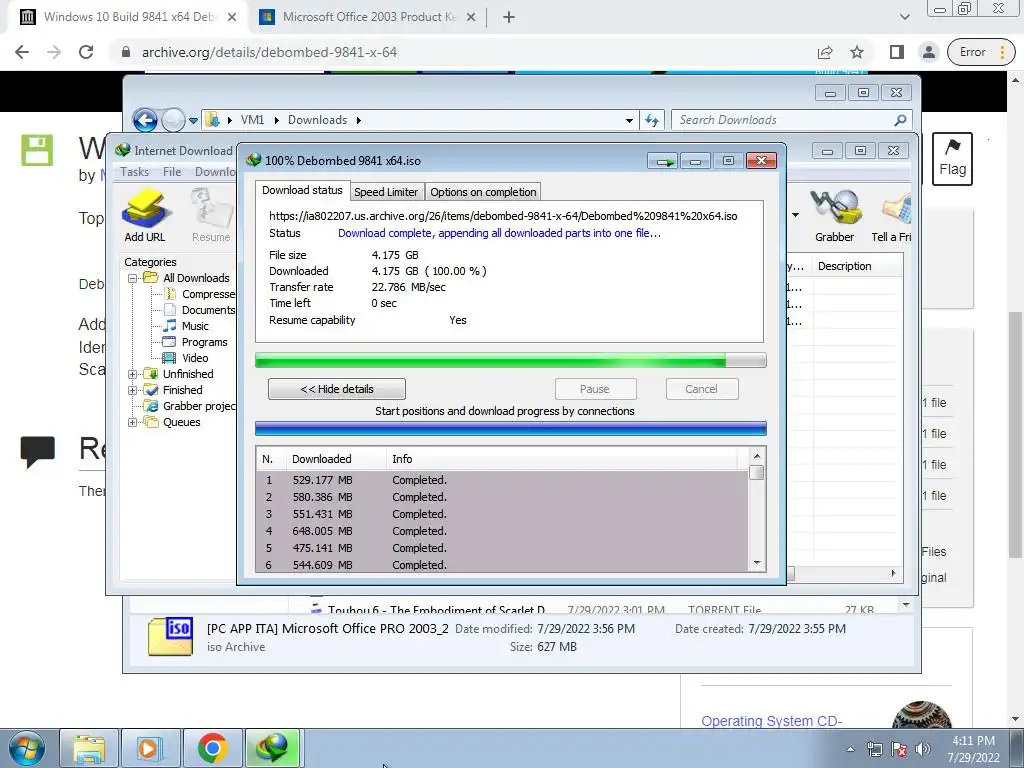This screenshot has height=768, width=1024.
Task: Click the Chrome address bar URL
Action: coord(269,52)
